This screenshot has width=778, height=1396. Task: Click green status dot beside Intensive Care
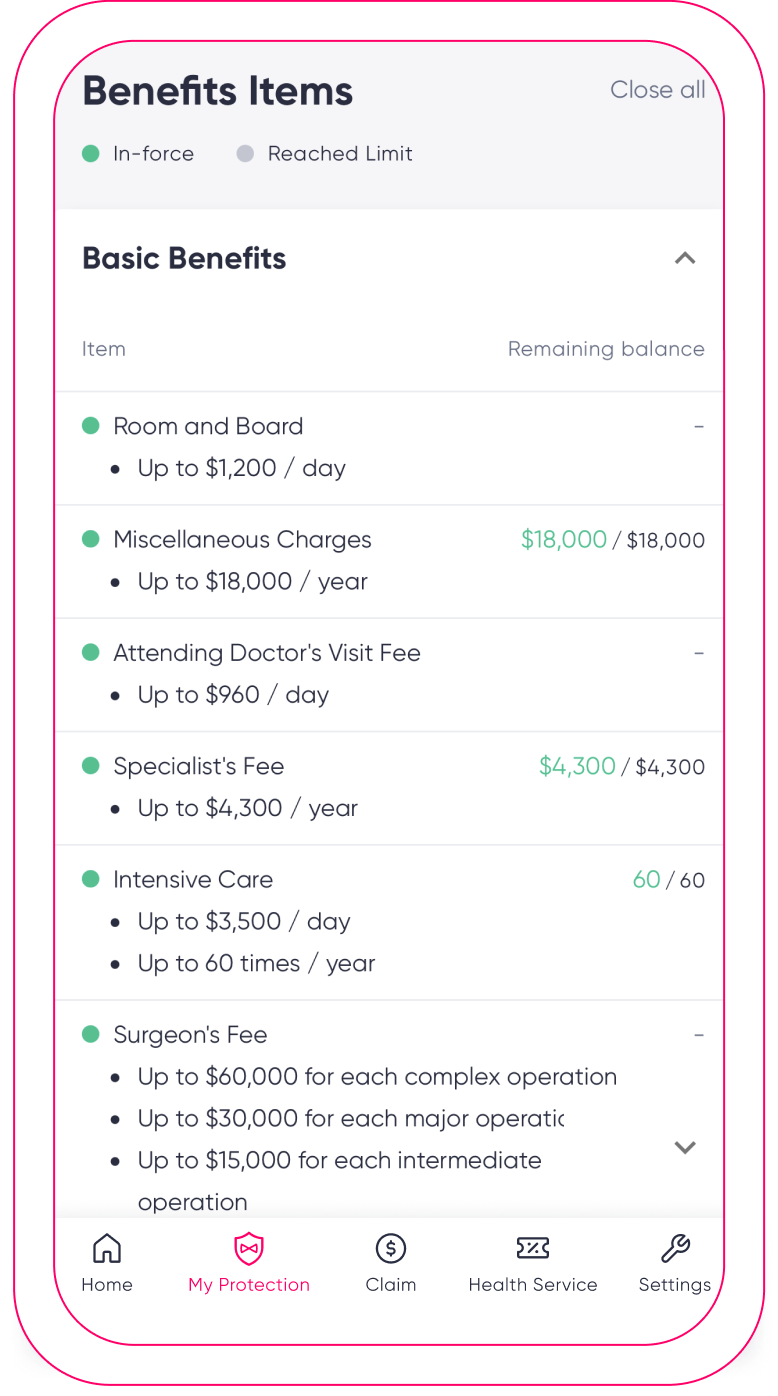tap(91, 879)
